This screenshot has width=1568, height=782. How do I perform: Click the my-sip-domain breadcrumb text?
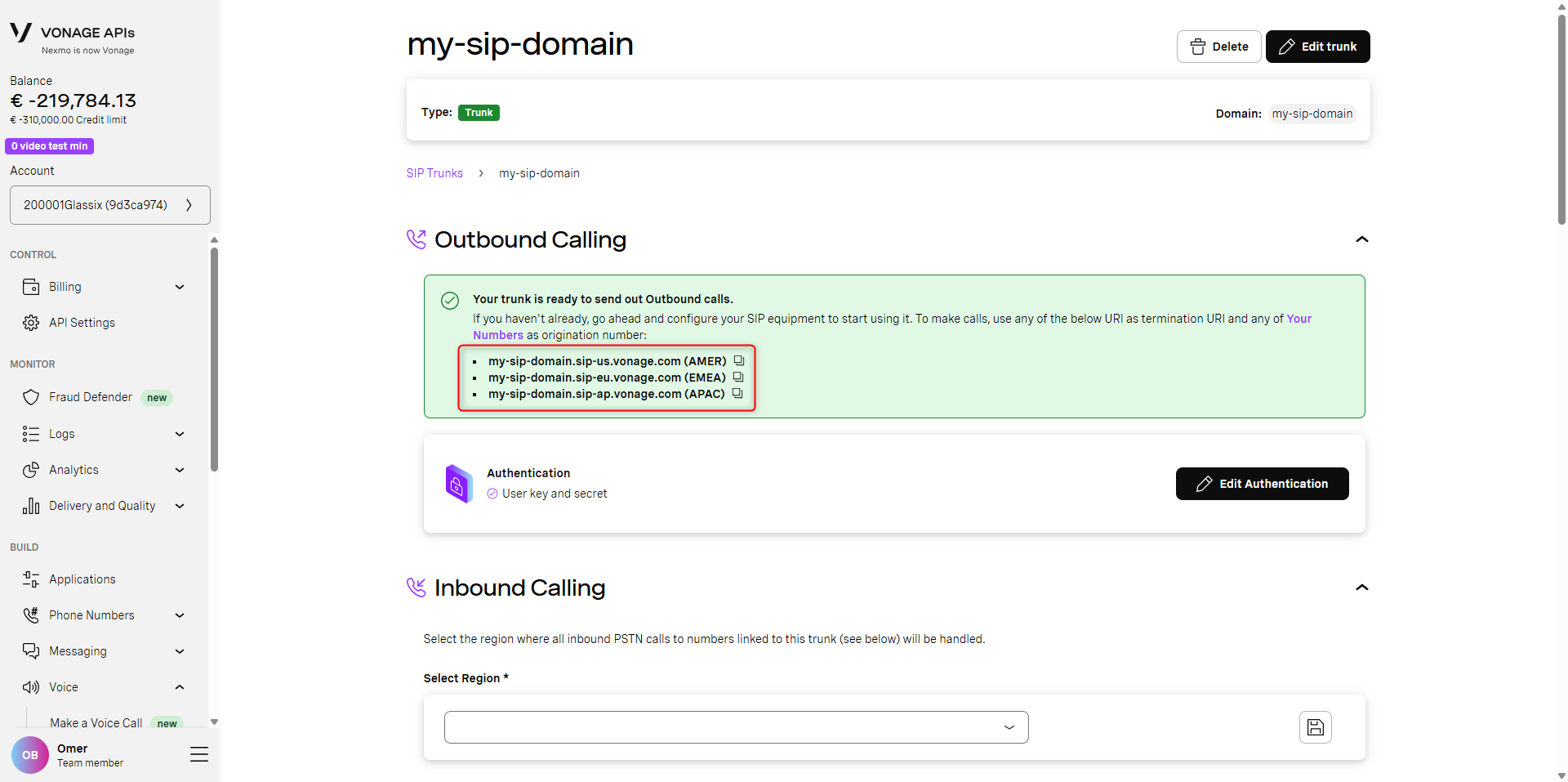pos(539,173)
